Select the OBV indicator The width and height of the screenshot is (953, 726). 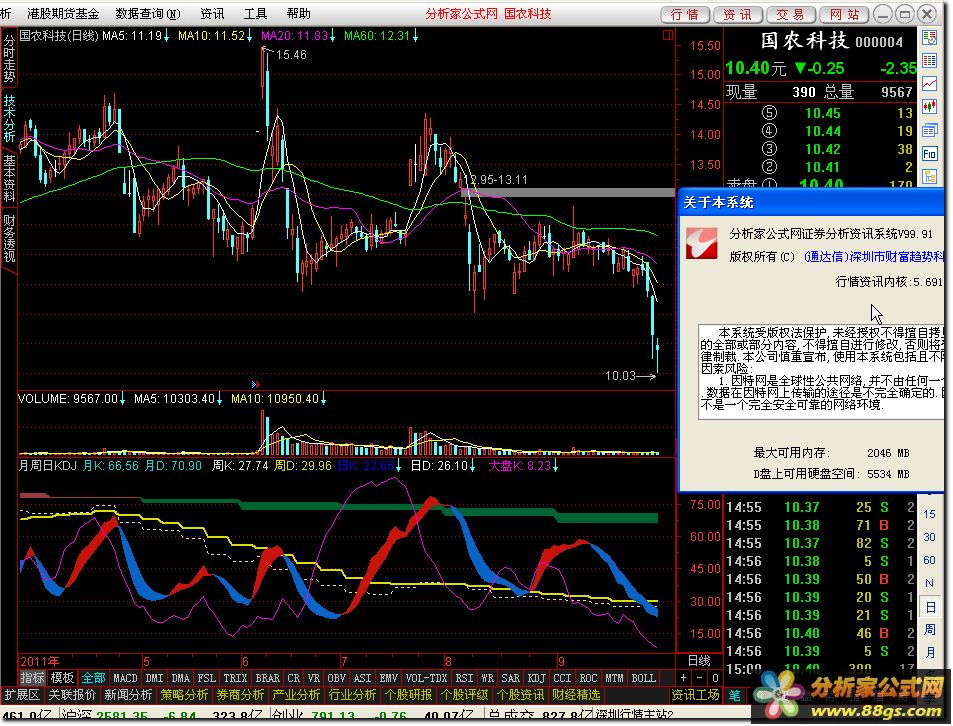pos(336,678)
